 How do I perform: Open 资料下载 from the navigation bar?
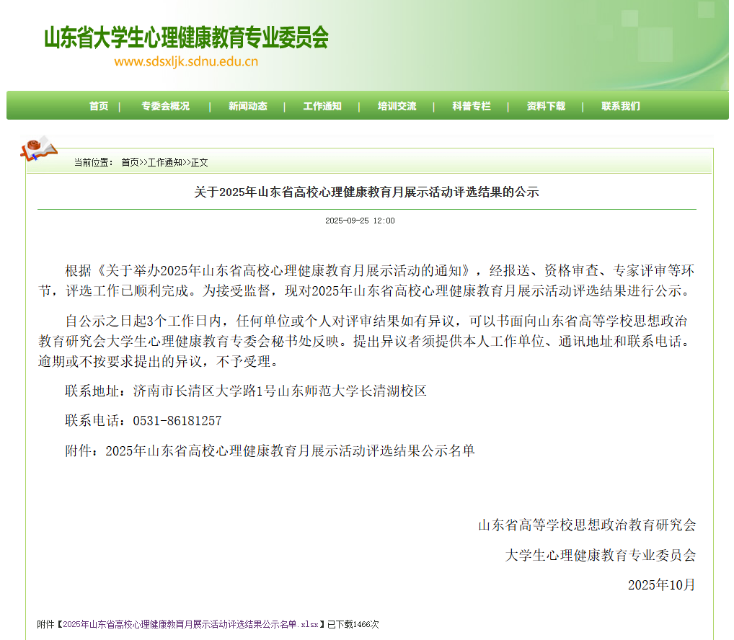tap(546, 106)
